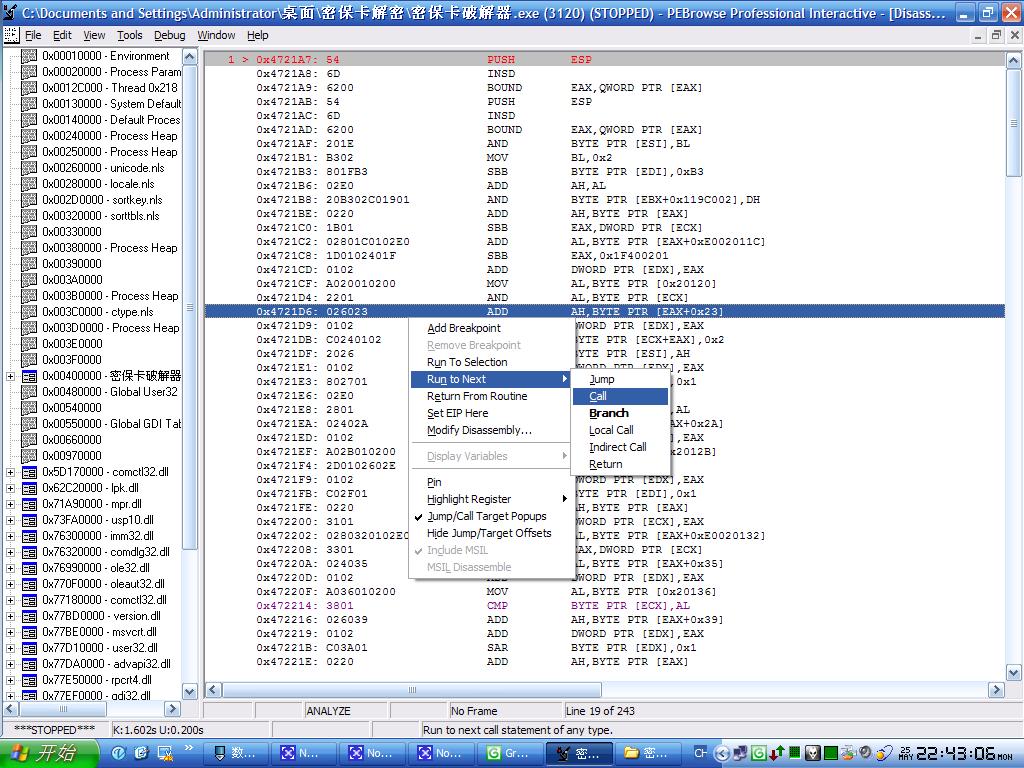This screenshot has height=768, width=1024.
Task: Expand the advapi32.dll tree node
Action: coord(10,664)
